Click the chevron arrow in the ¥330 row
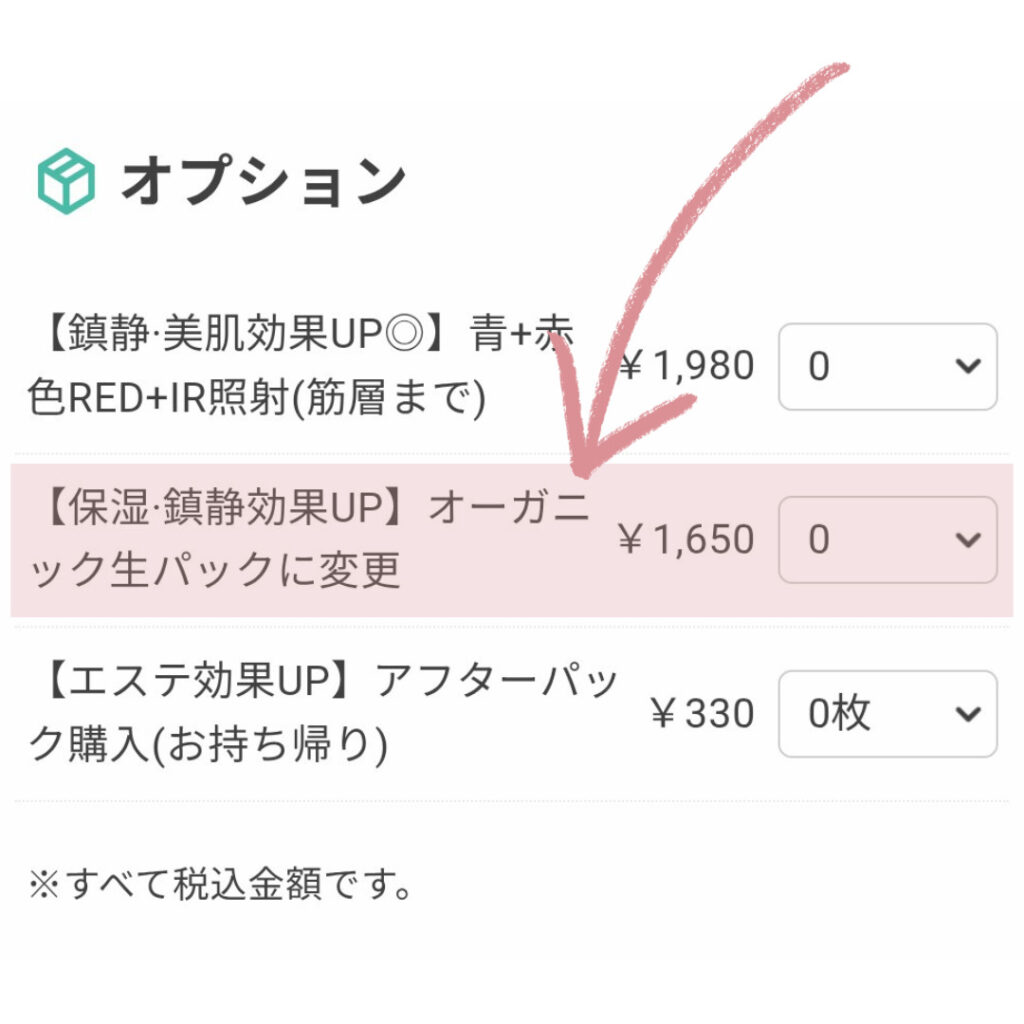The image size is (1024, 1024). click(x=967, y=714)
